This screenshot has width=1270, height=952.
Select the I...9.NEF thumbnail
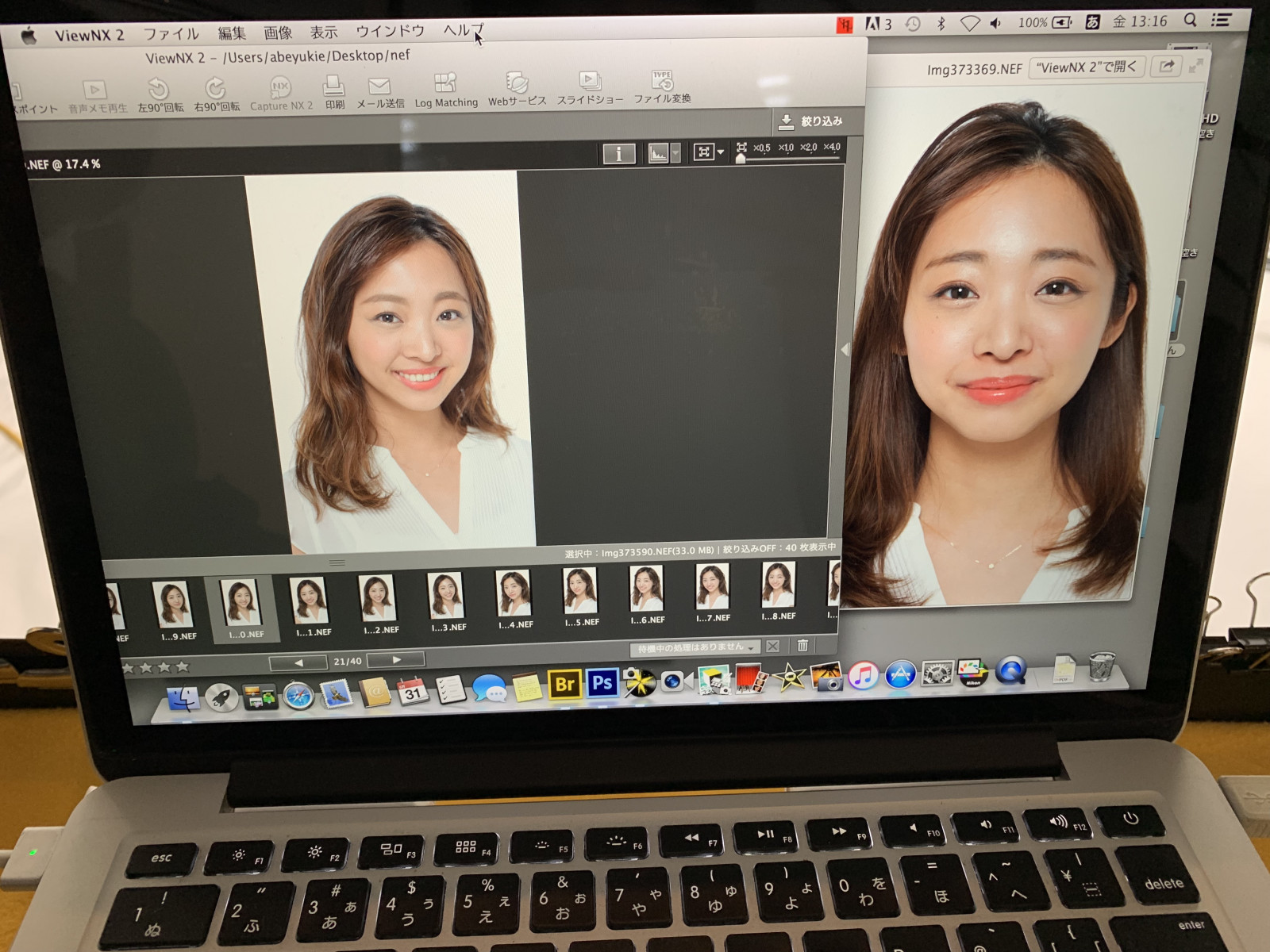point(173,610)
